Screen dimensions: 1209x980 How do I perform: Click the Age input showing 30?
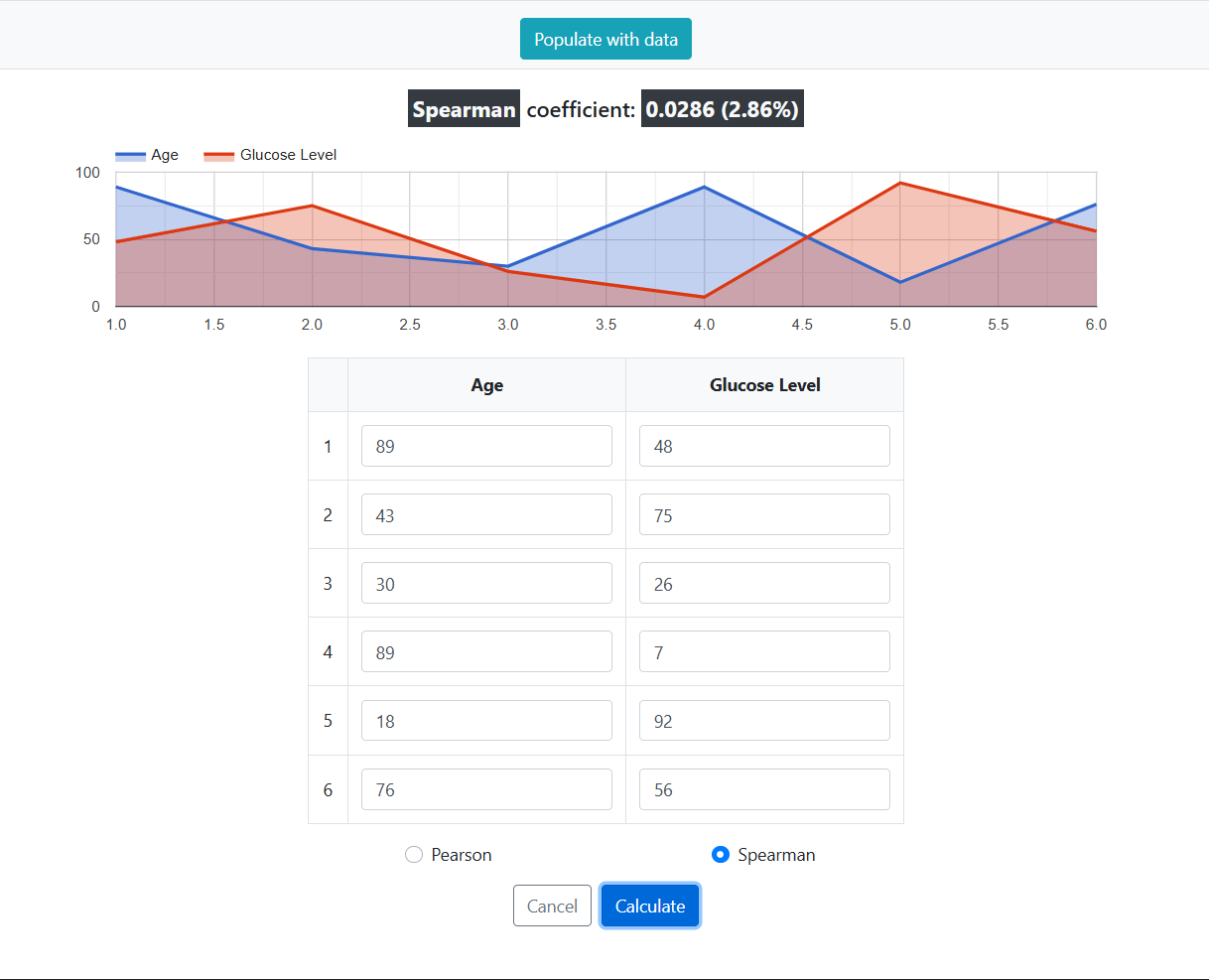click(x=486, y=583)
